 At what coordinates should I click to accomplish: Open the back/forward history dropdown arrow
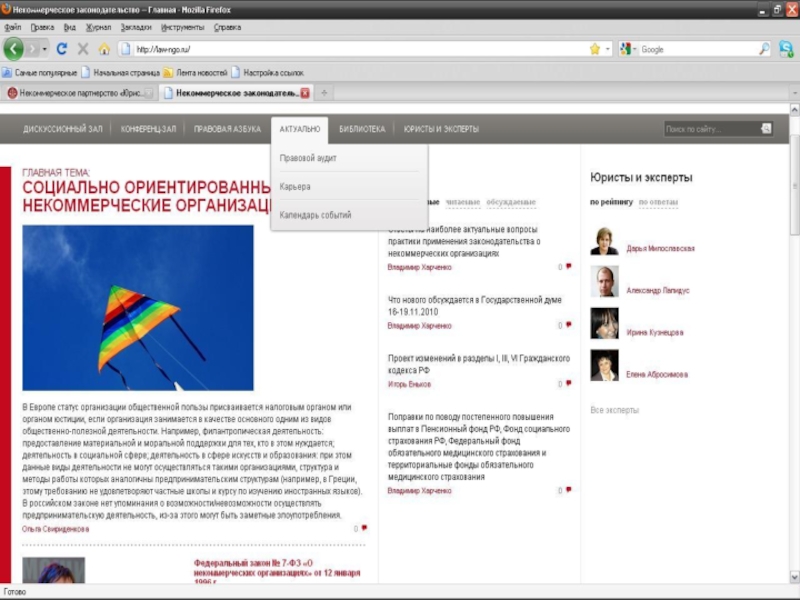(44, 49)
